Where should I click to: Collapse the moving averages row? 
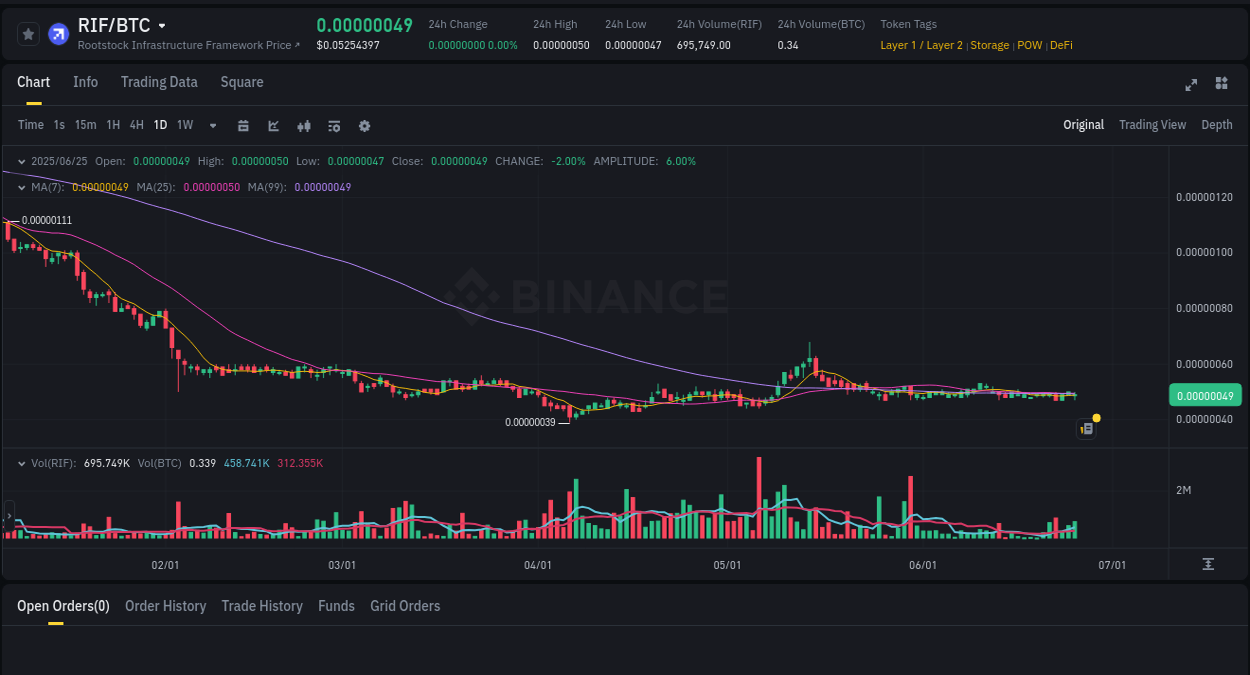[x=21, y=186]
